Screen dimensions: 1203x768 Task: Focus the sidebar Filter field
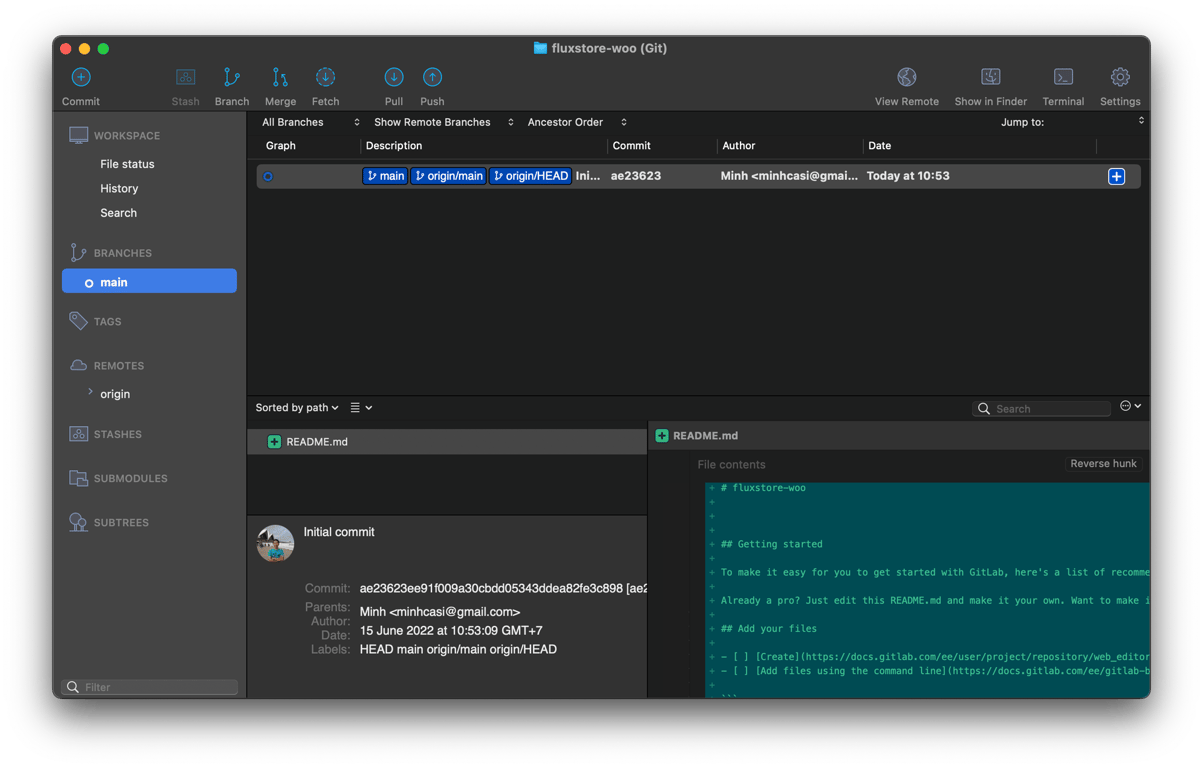pyautogui.click(x=150, y=687)
